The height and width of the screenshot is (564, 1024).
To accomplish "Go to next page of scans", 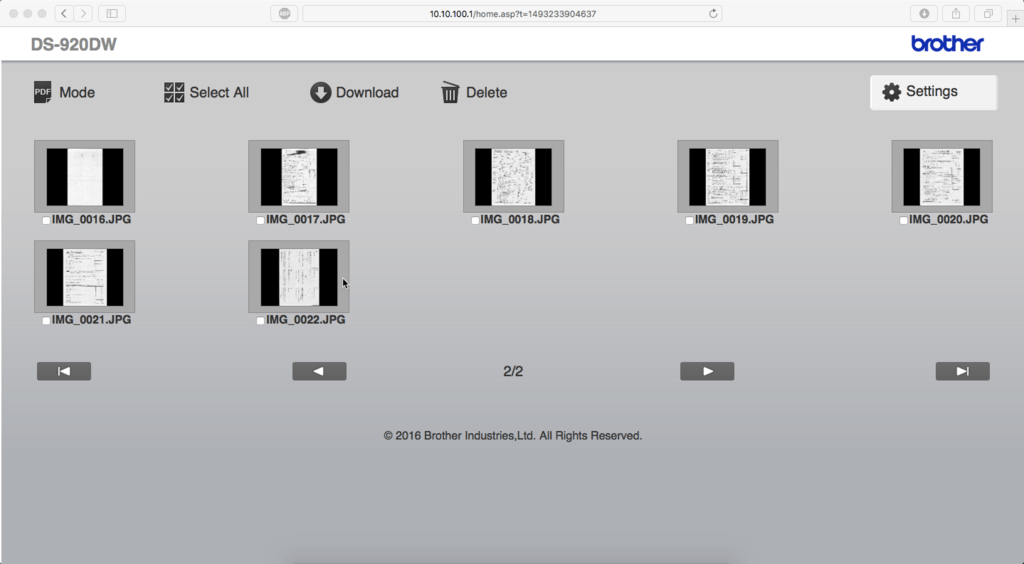I will [x=707, y=371].
